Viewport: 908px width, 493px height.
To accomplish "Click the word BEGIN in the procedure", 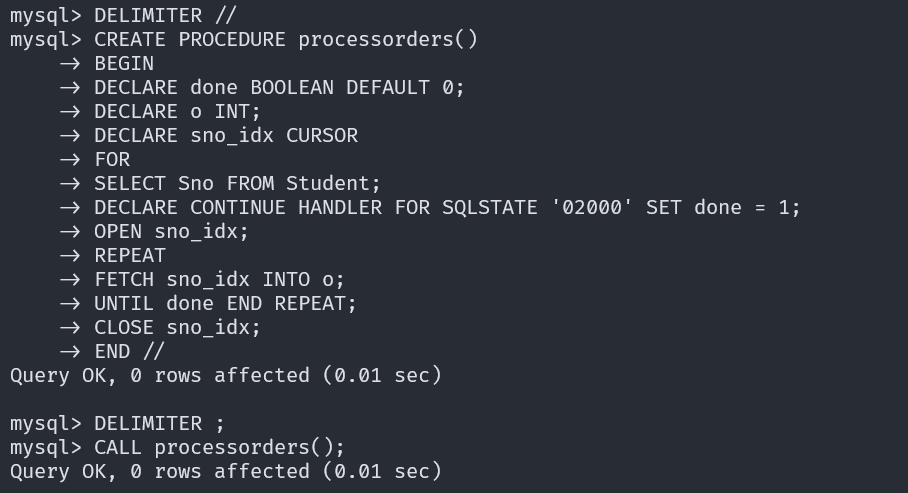I will [x=124, y=64].
